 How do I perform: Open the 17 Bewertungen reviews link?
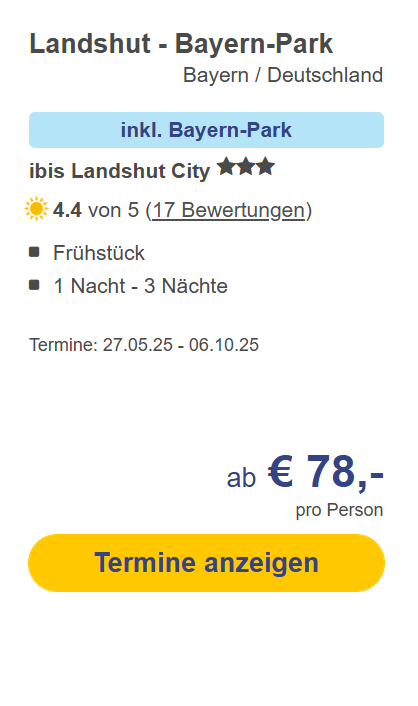[x=228, y=210]
